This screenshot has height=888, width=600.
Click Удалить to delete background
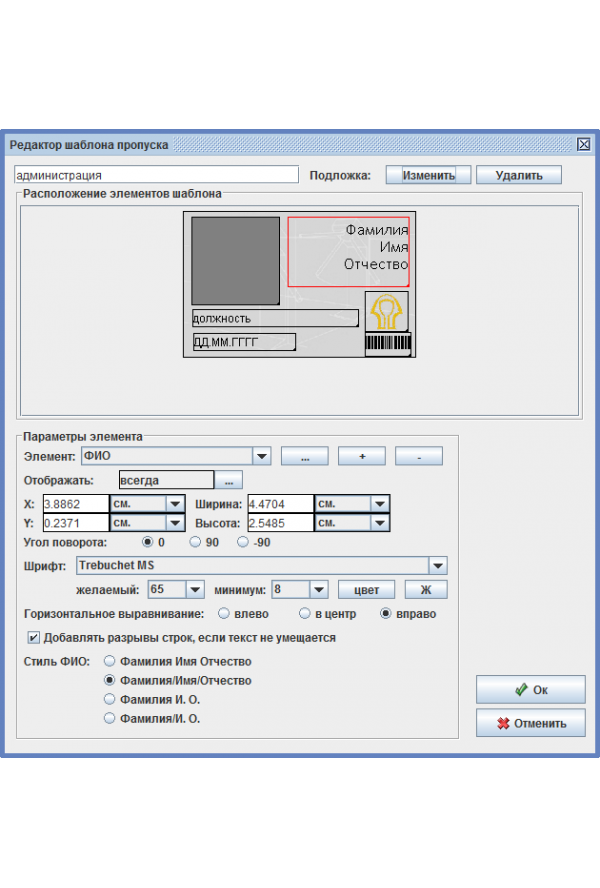point(517,175)
